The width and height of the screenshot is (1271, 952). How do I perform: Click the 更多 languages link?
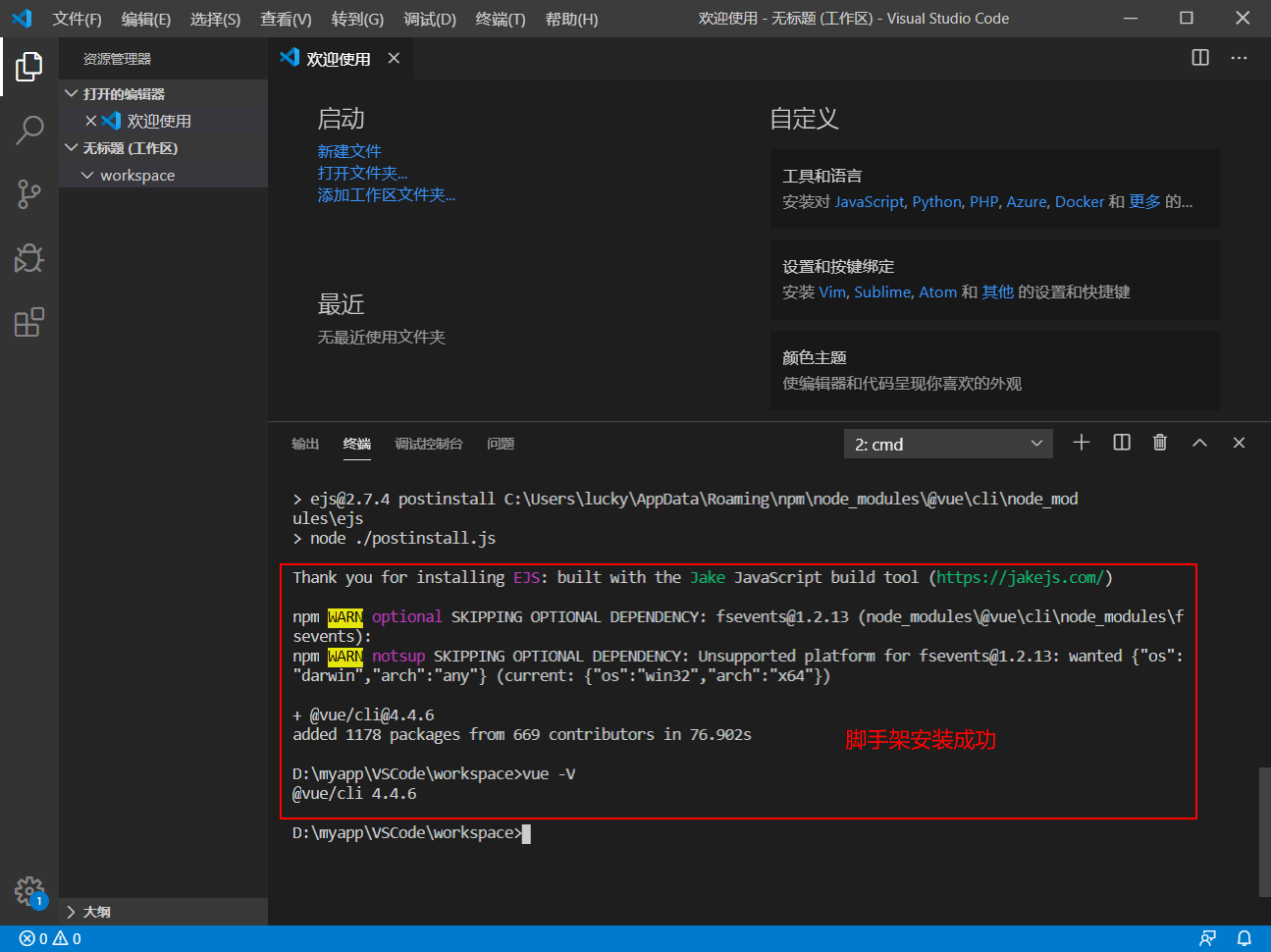pos(1144,201)
